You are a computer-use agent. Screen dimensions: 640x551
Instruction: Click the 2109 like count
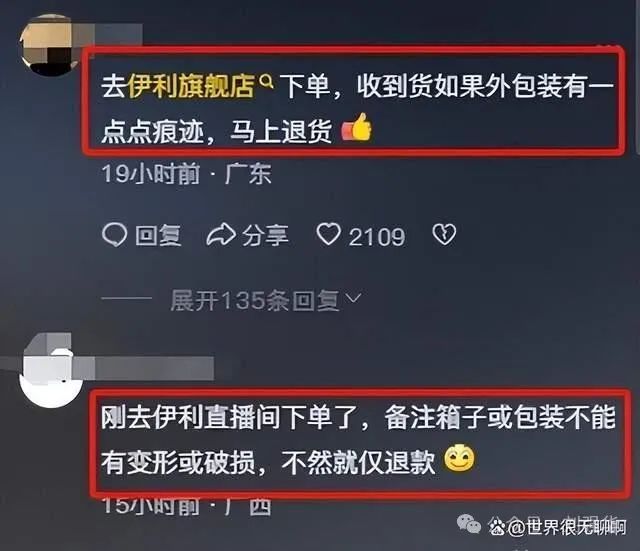click(377, 237)
